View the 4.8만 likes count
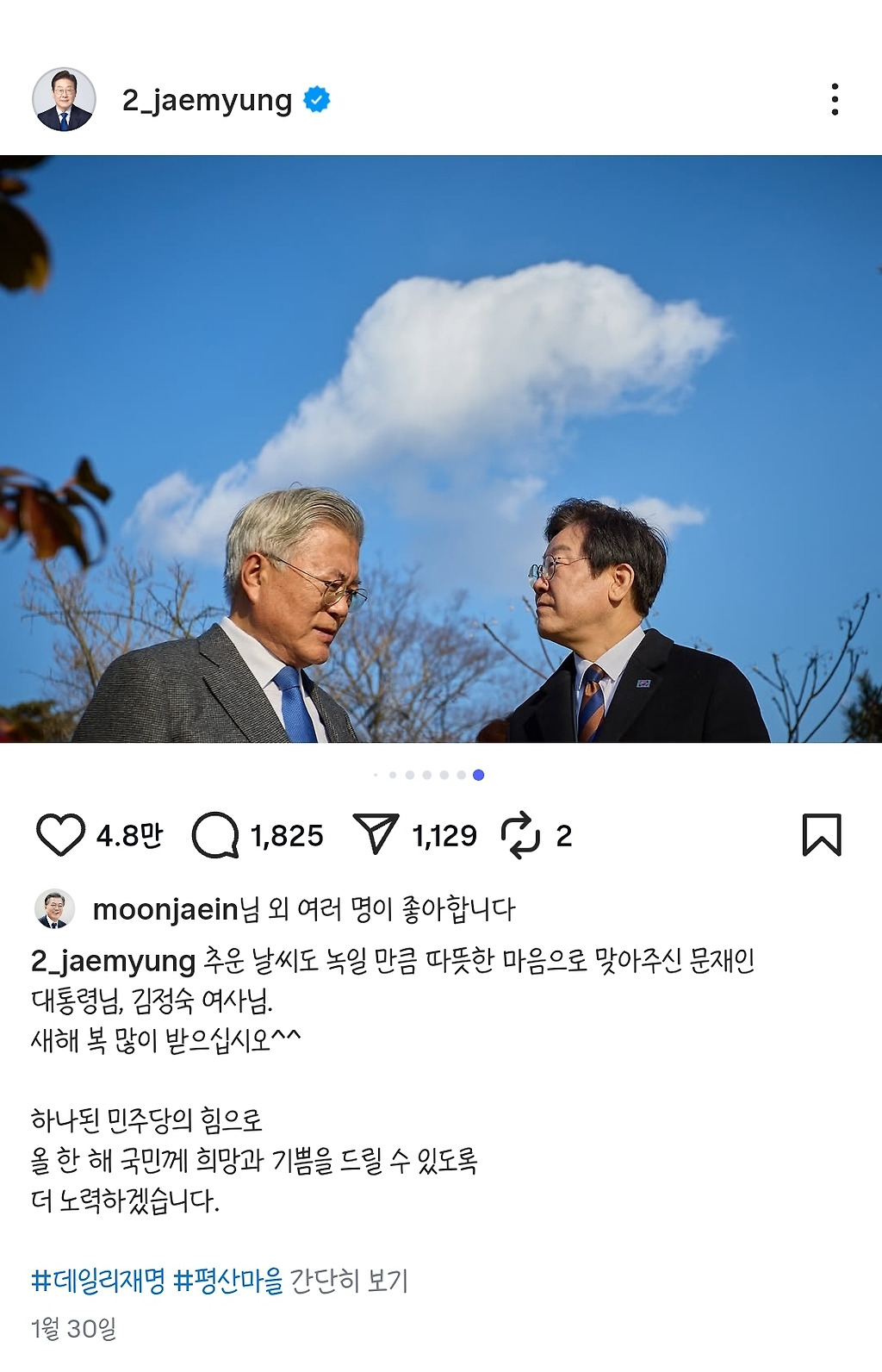The width and height of the screenshot is (882, 1372). (129, 835)
